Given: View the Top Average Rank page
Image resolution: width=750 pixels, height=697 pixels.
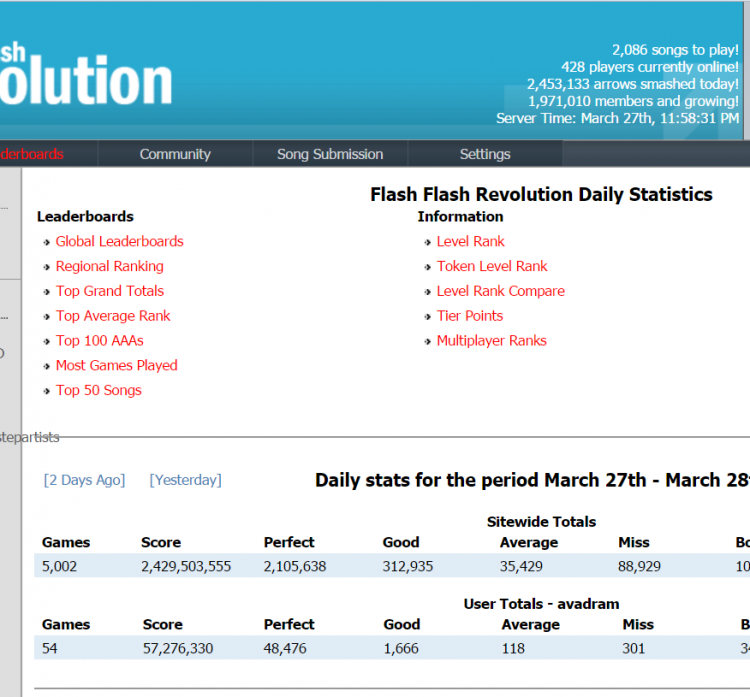Looking at the screenshot, I should click(113, 316).
